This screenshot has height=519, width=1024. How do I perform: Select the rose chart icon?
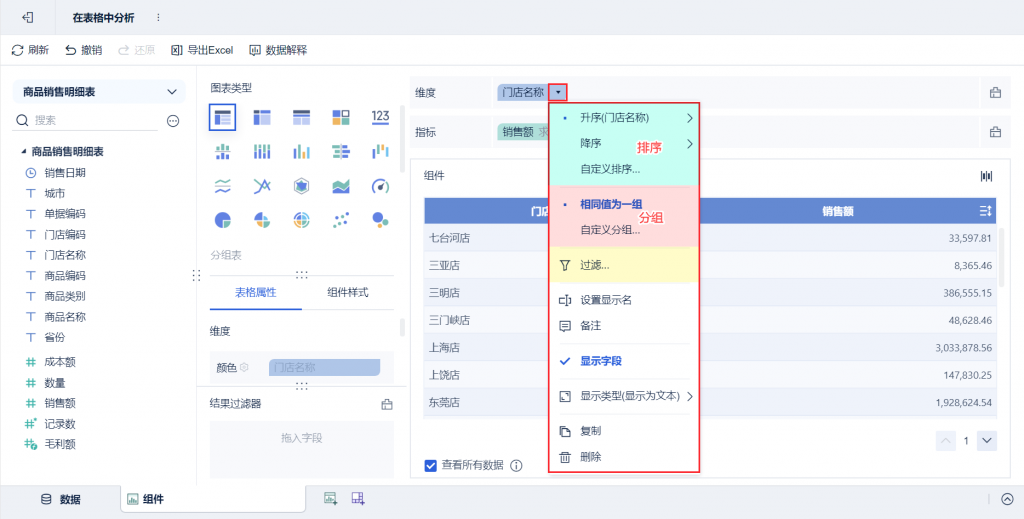coord(262,220)
